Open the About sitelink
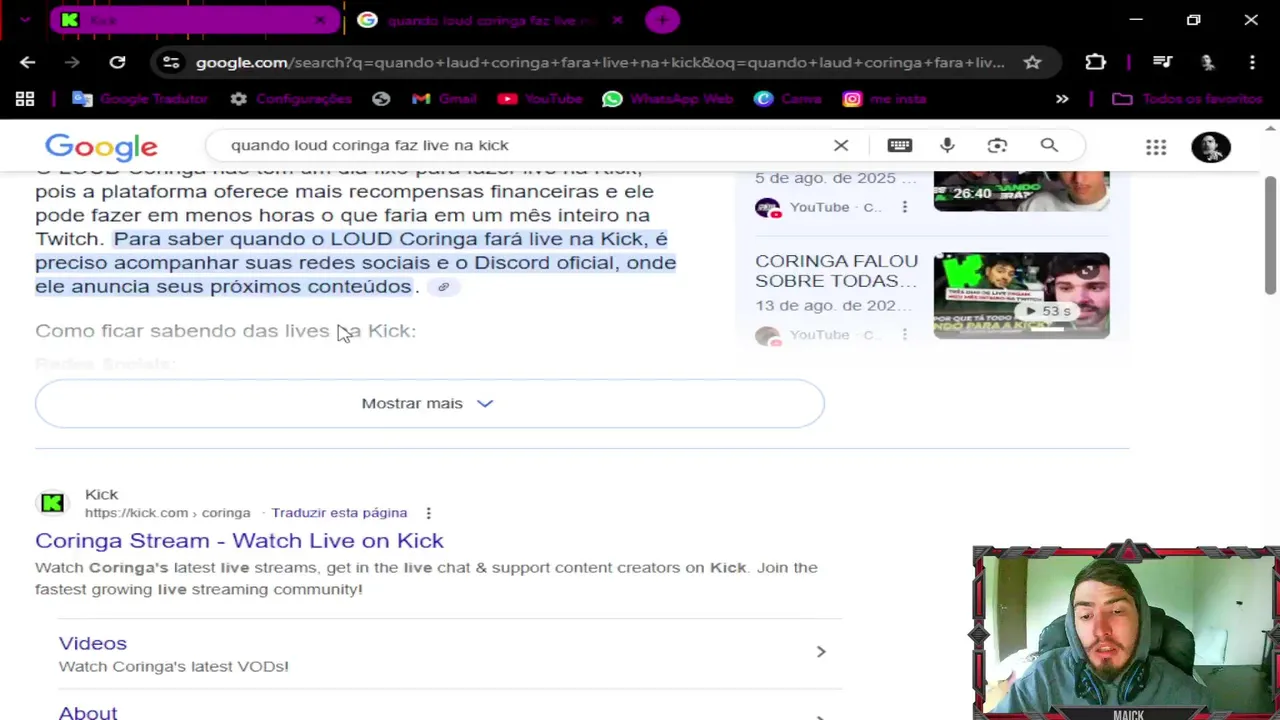The image size is (1280, 720). pos(88,712)
